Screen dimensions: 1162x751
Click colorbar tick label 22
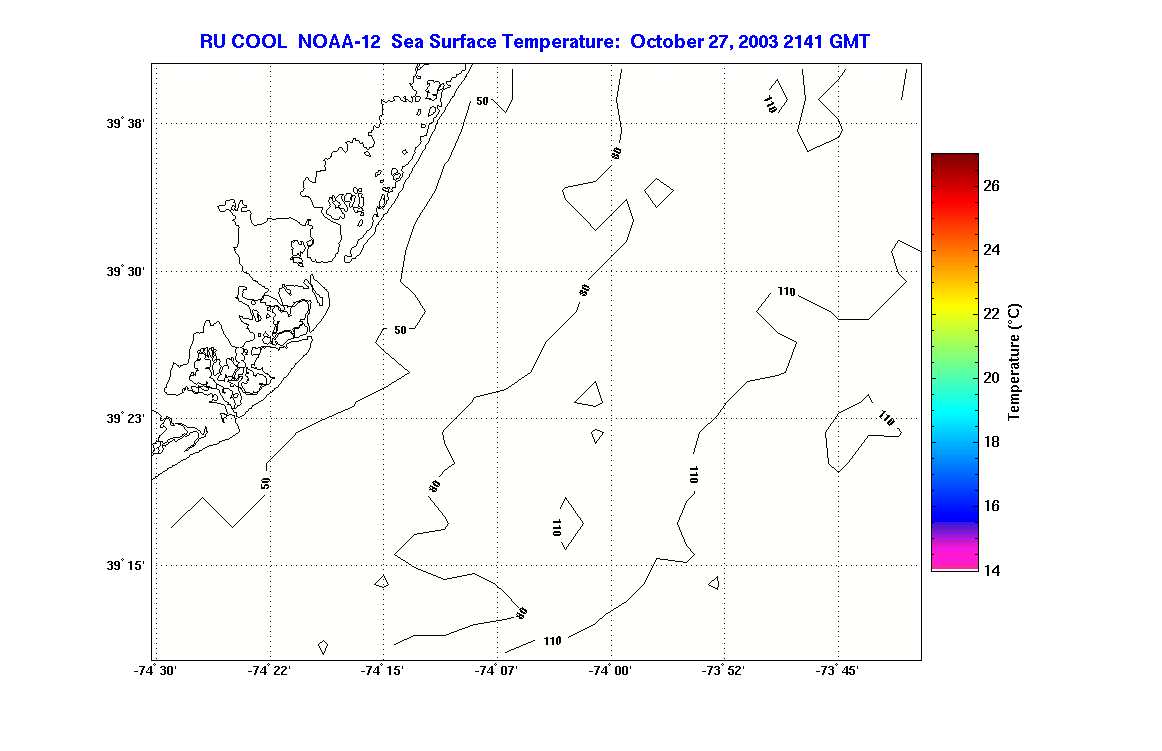click(992, 314)
